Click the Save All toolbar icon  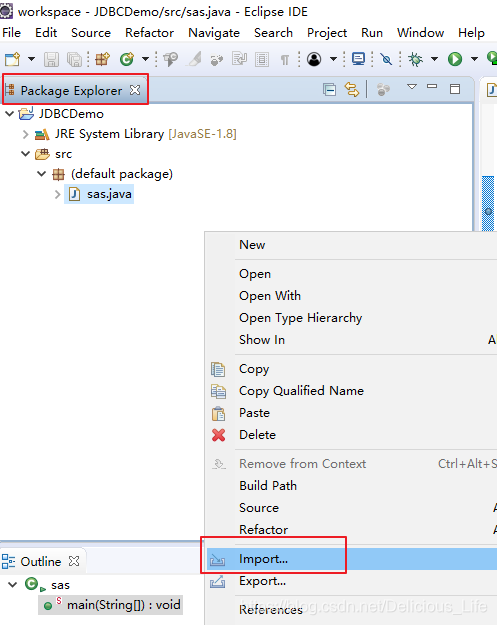[74, 59]
